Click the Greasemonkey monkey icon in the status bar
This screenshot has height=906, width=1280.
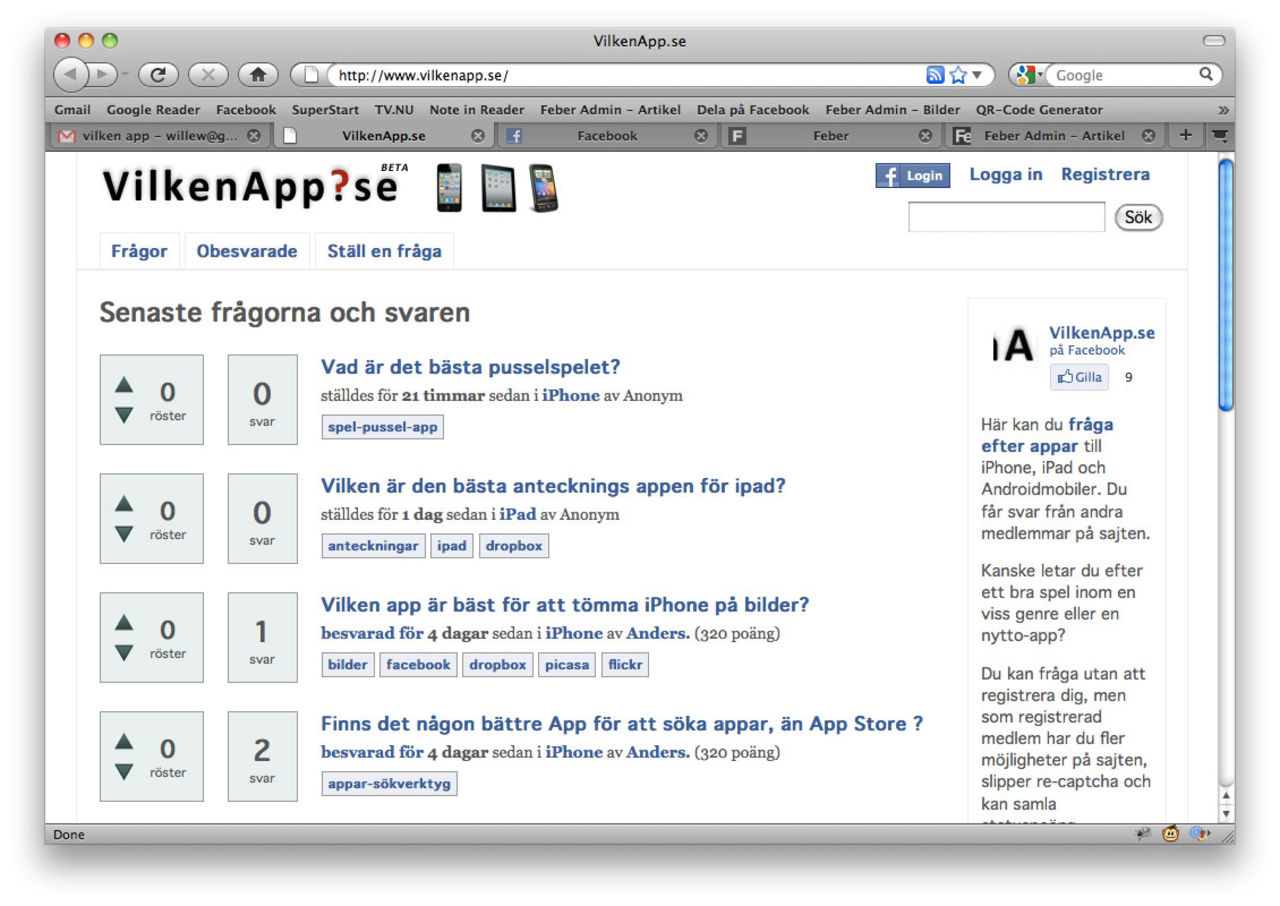1168,834
